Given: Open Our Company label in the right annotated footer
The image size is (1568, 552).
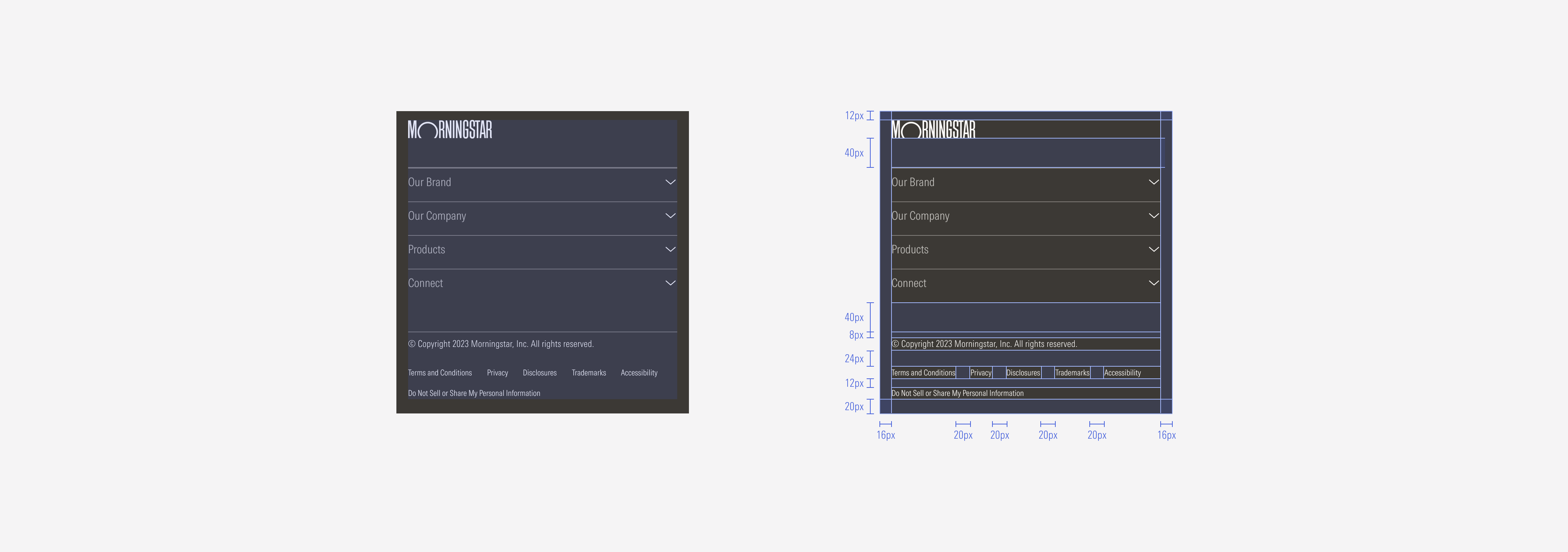Looking at the screenshot, I should click(x=920, y=216).
